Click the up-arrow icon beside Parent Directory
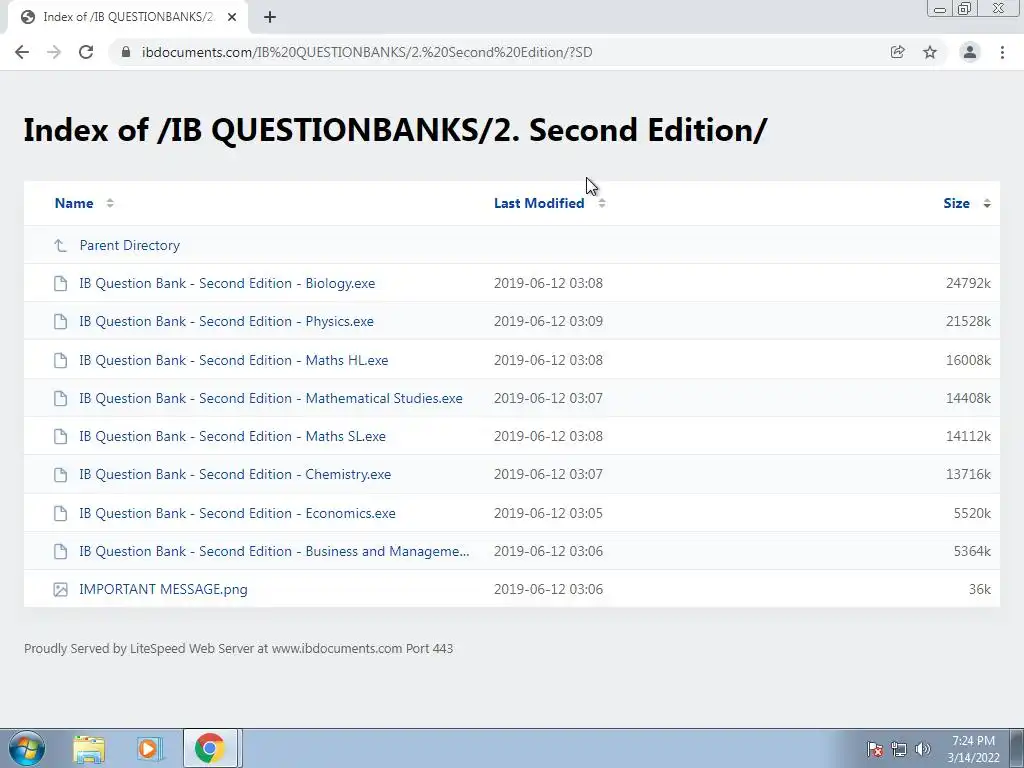Viewport: 1024px width, 768px height. [x=60, y=246]
